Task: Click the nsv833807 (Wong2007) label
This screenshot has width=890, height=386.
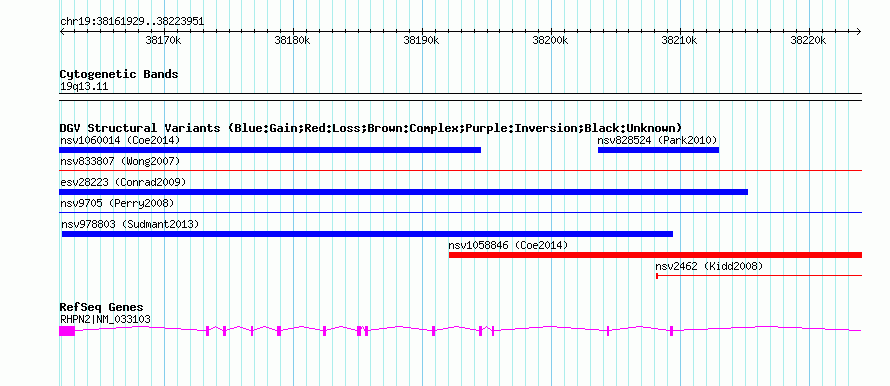Action: click(120, 162)
